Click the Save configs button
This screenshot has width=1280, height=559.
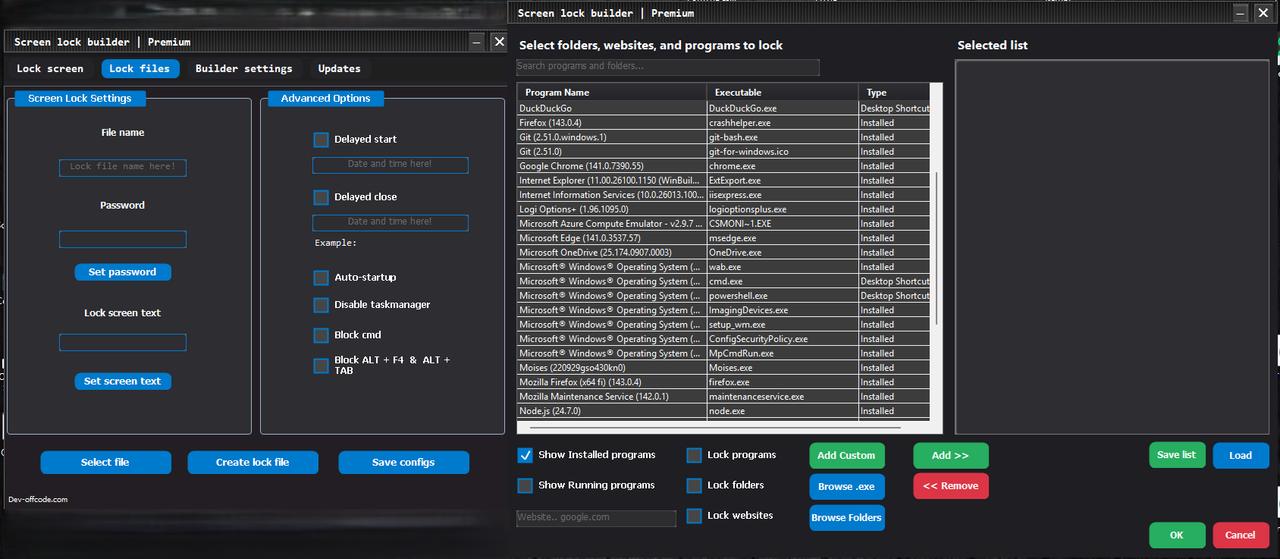(403, 462)
